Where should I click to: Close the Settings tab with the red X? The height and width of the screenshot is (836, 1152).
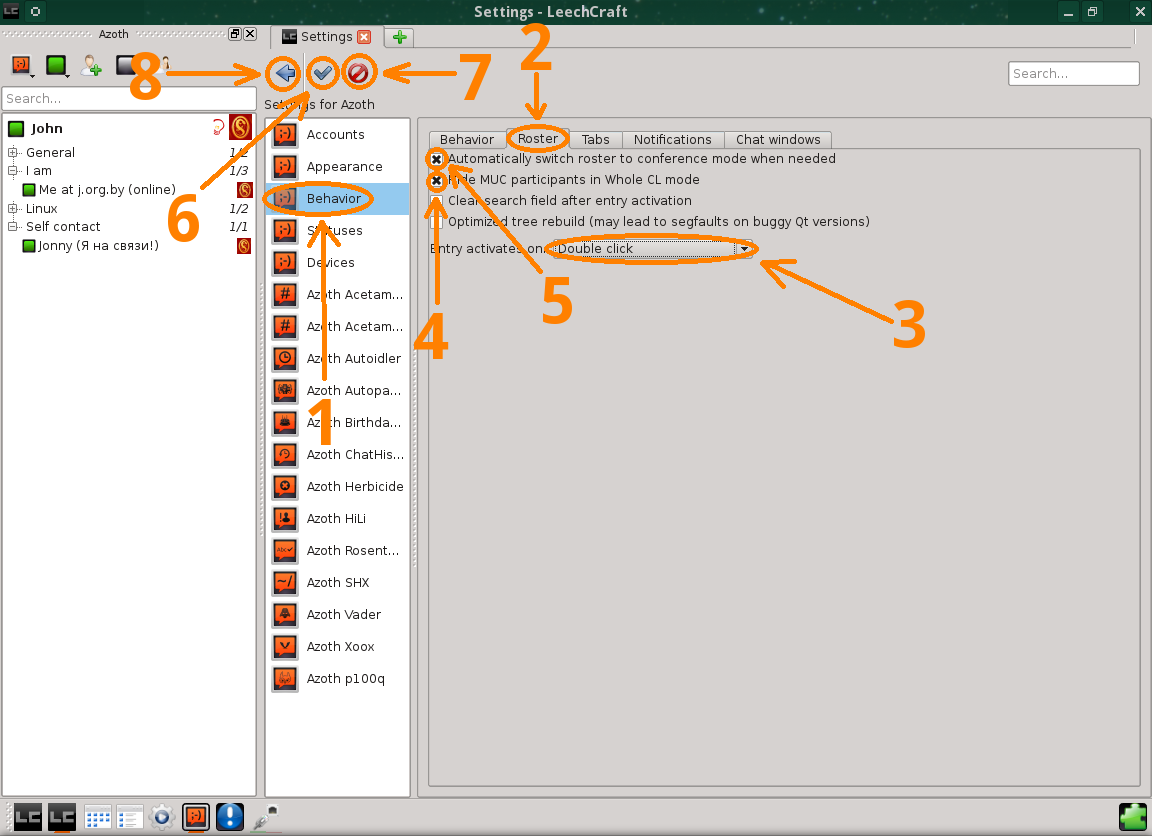tap(364, 37)
